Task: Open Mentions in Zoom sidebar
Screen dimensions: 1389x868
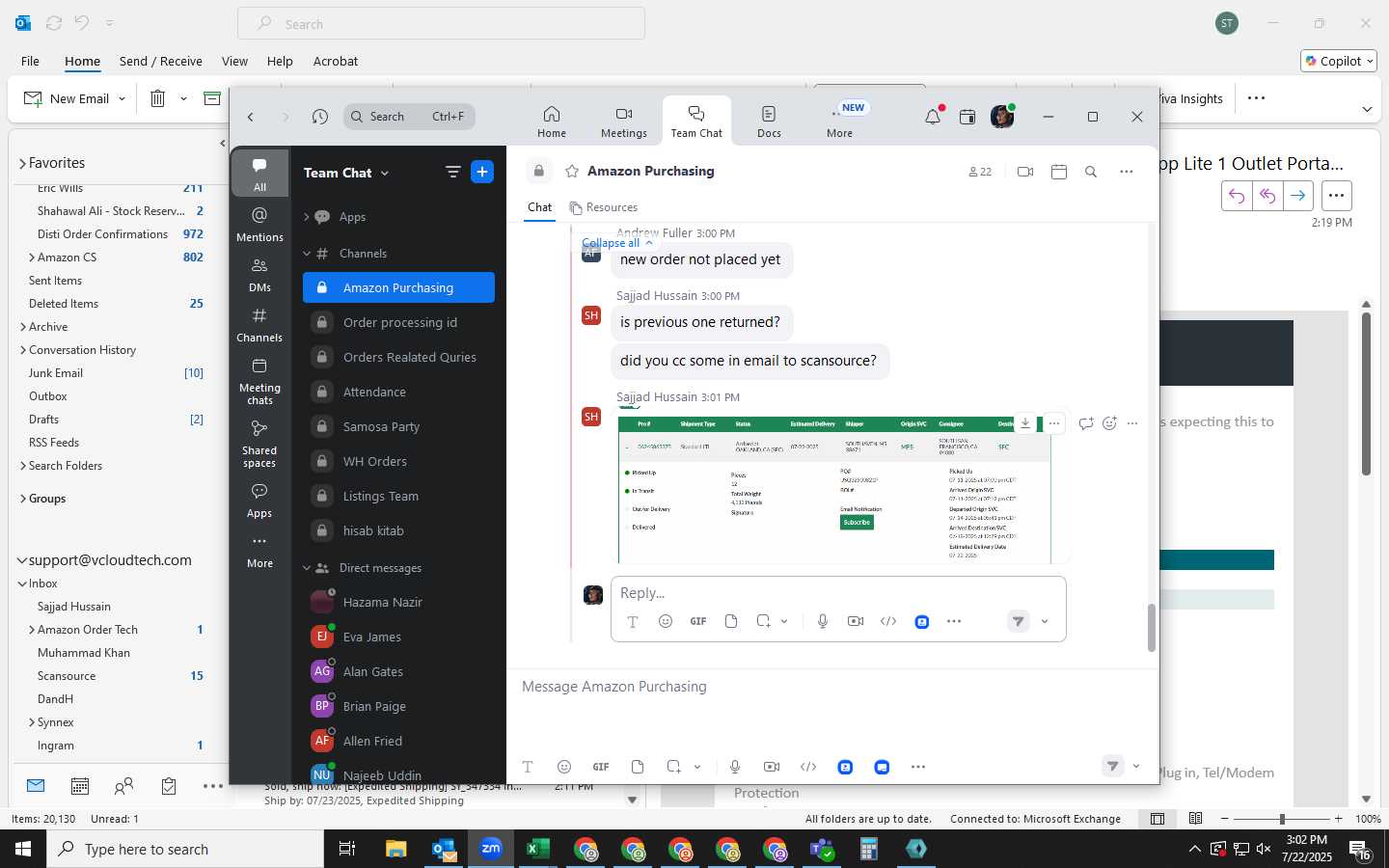Action: [259, 224]
